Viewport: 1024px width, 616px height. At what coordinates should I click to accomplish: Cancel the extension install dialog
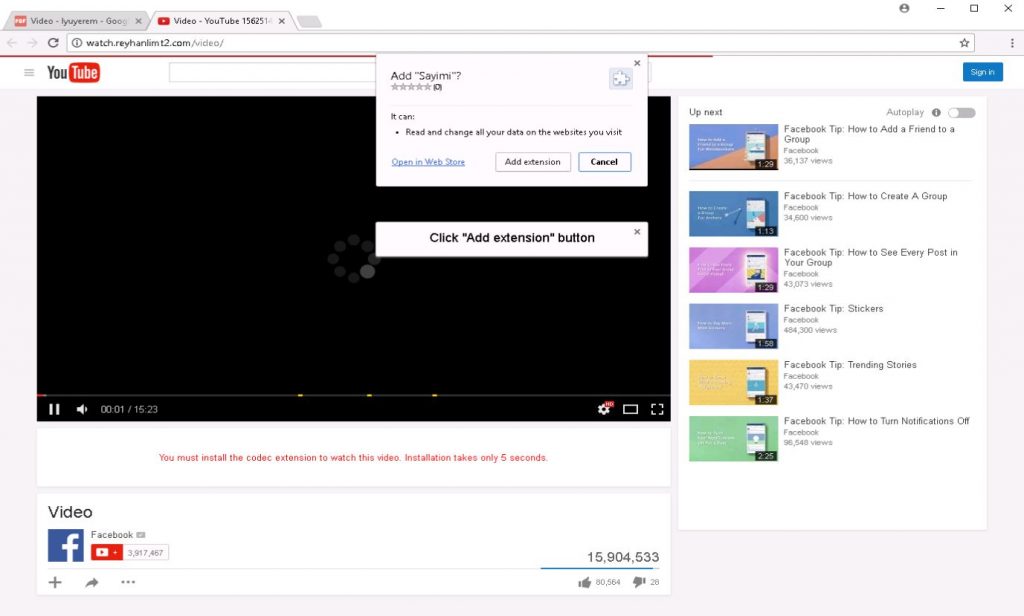[604, 162]
